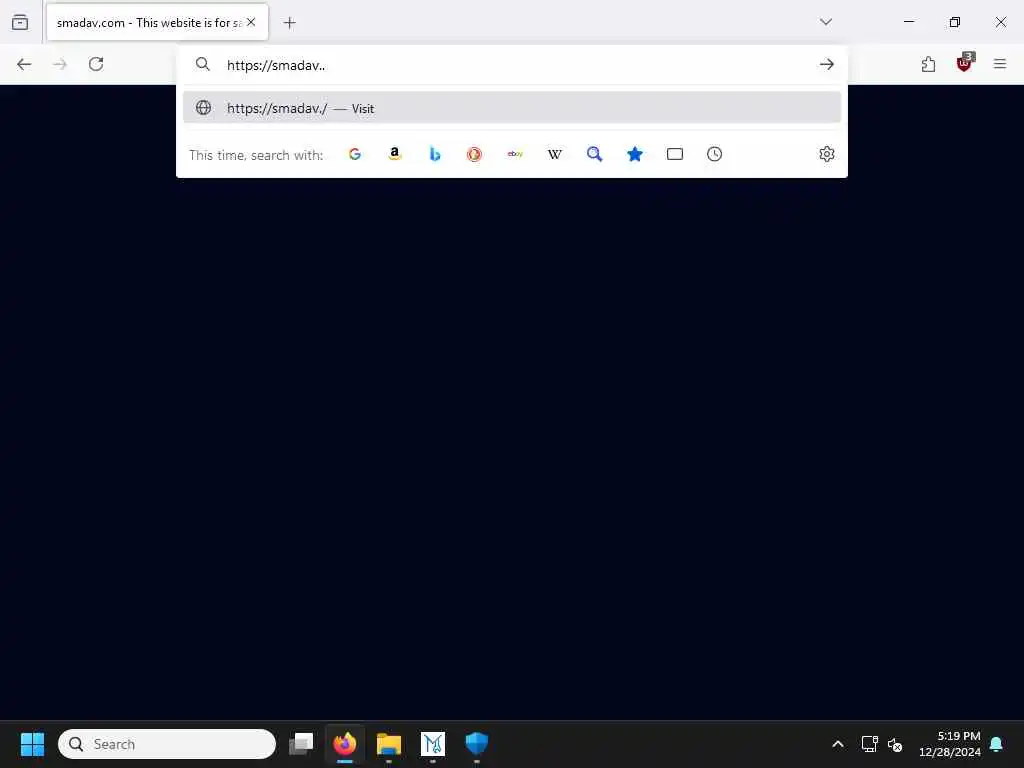This screenshot has height=768, width=1024.
Task: Open the Windows Start menu
Action: pos(32,744)
